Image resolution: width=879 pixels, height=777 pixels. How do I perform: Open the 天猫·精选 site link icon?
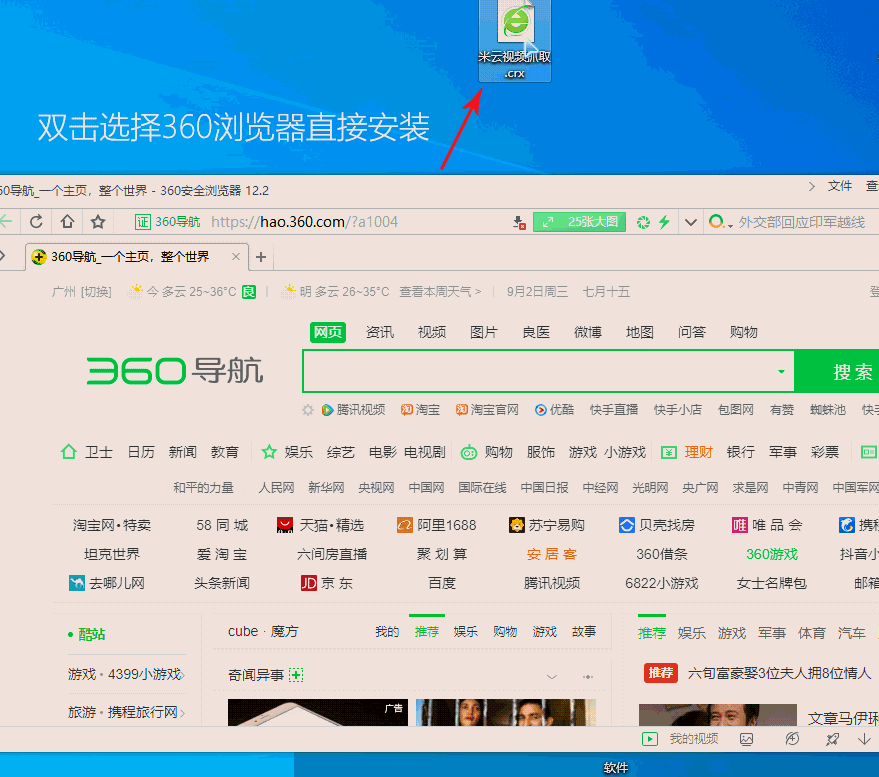point(285,525)
